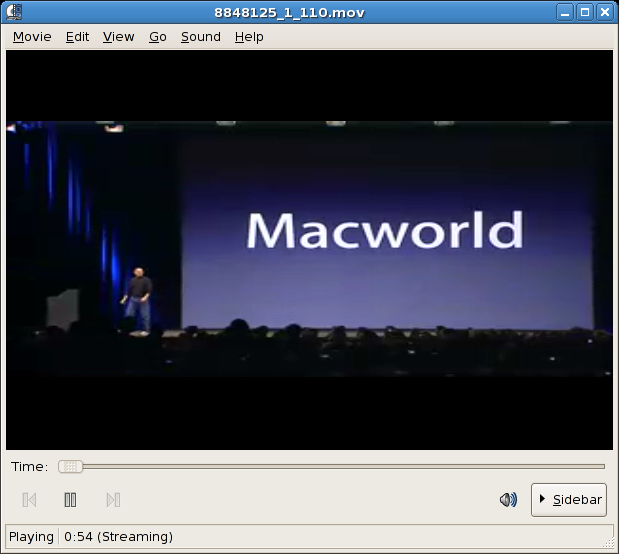This screenshot has width=619, height=554.
Task: Click the Time slider track midpoint
Action: point(331,467)
